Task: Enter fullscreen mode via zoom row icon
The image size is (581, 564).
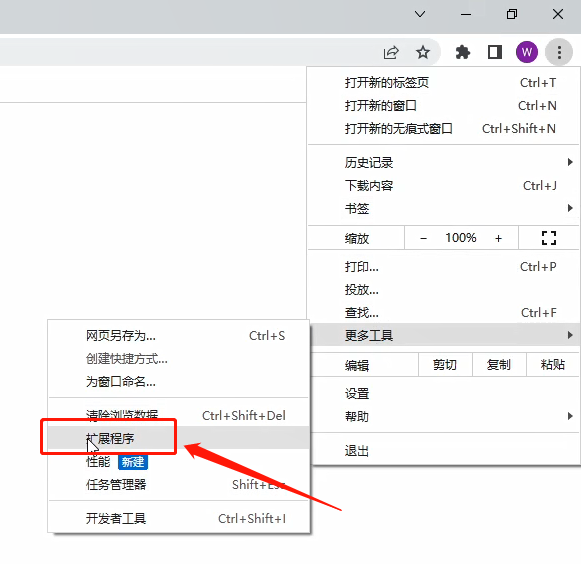Action: 549,238
